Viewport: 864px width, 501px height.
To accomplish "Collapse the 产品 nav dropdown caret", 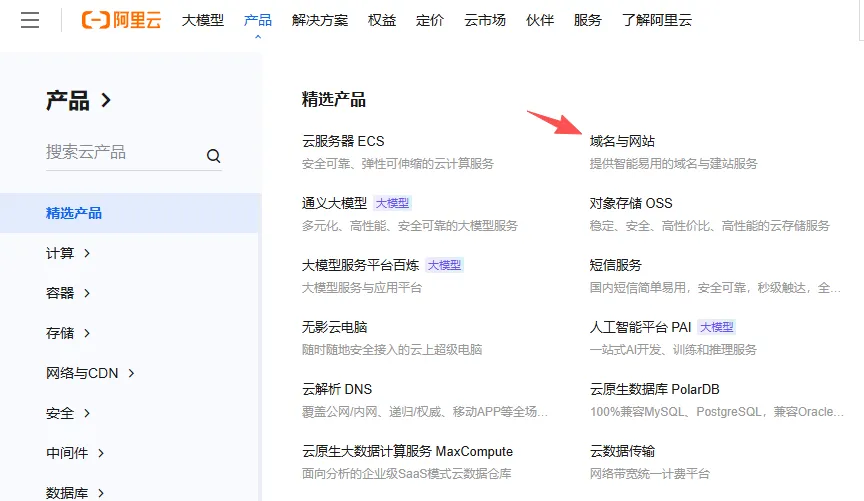I will pos(258,37).
